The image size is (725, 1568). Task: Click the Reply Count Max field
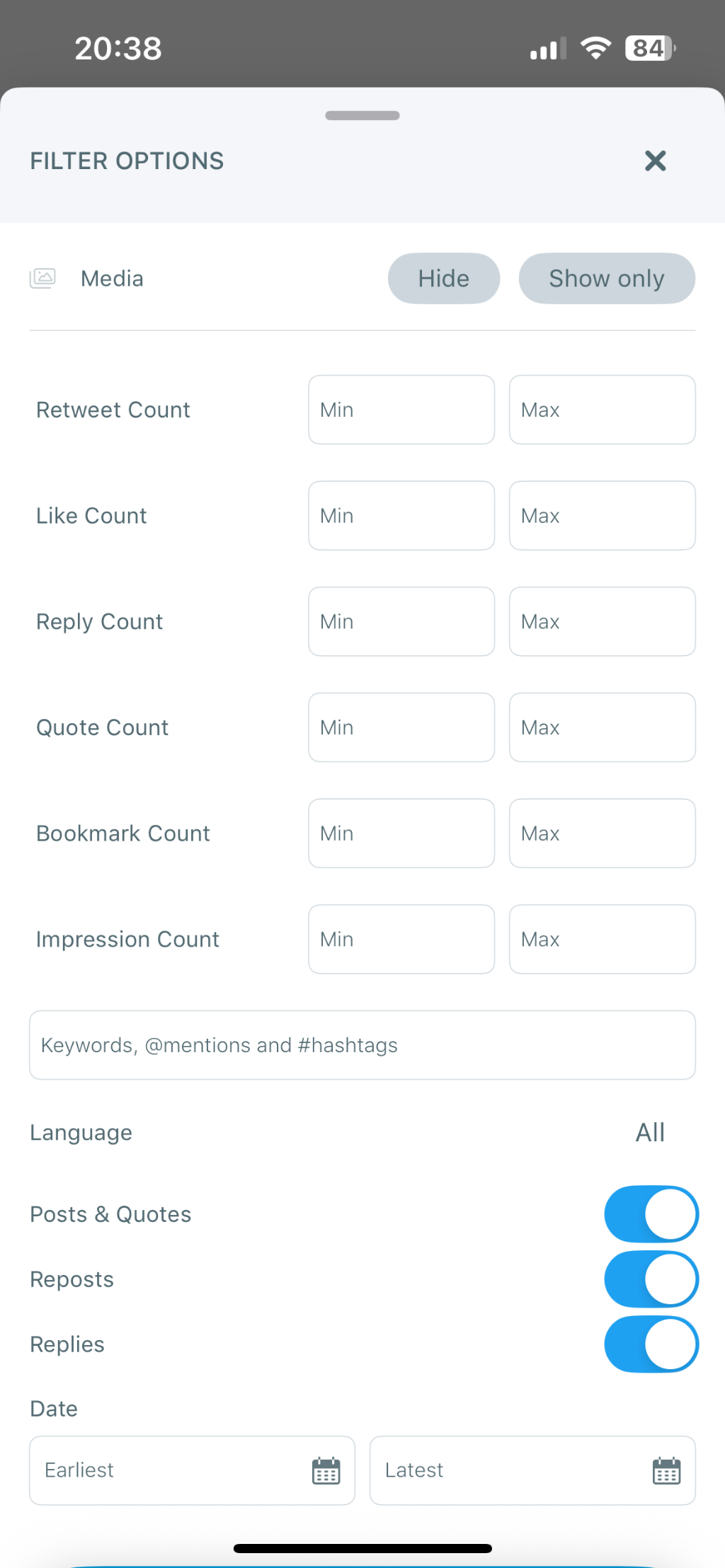pos(602,621)
